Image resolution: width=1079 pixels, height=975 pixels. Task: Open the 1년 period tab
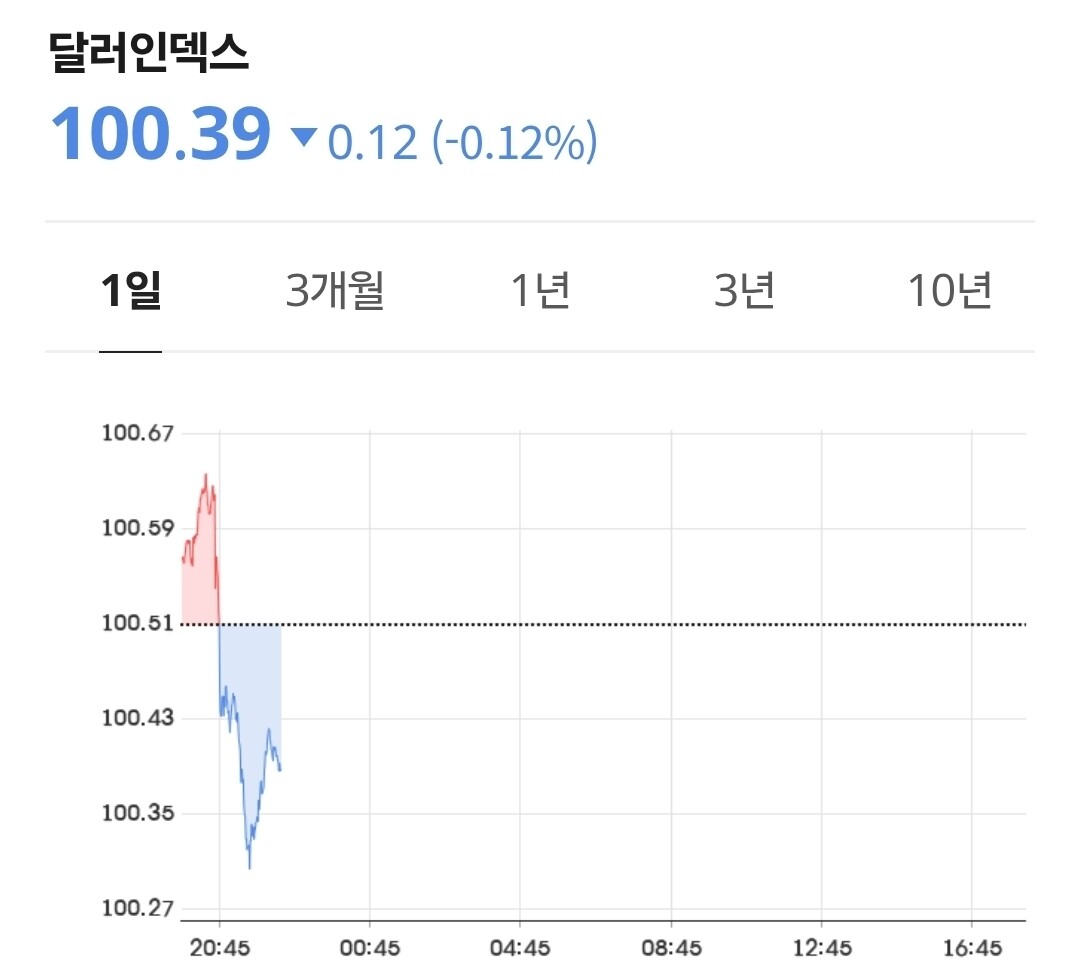[x=540, y=291]
